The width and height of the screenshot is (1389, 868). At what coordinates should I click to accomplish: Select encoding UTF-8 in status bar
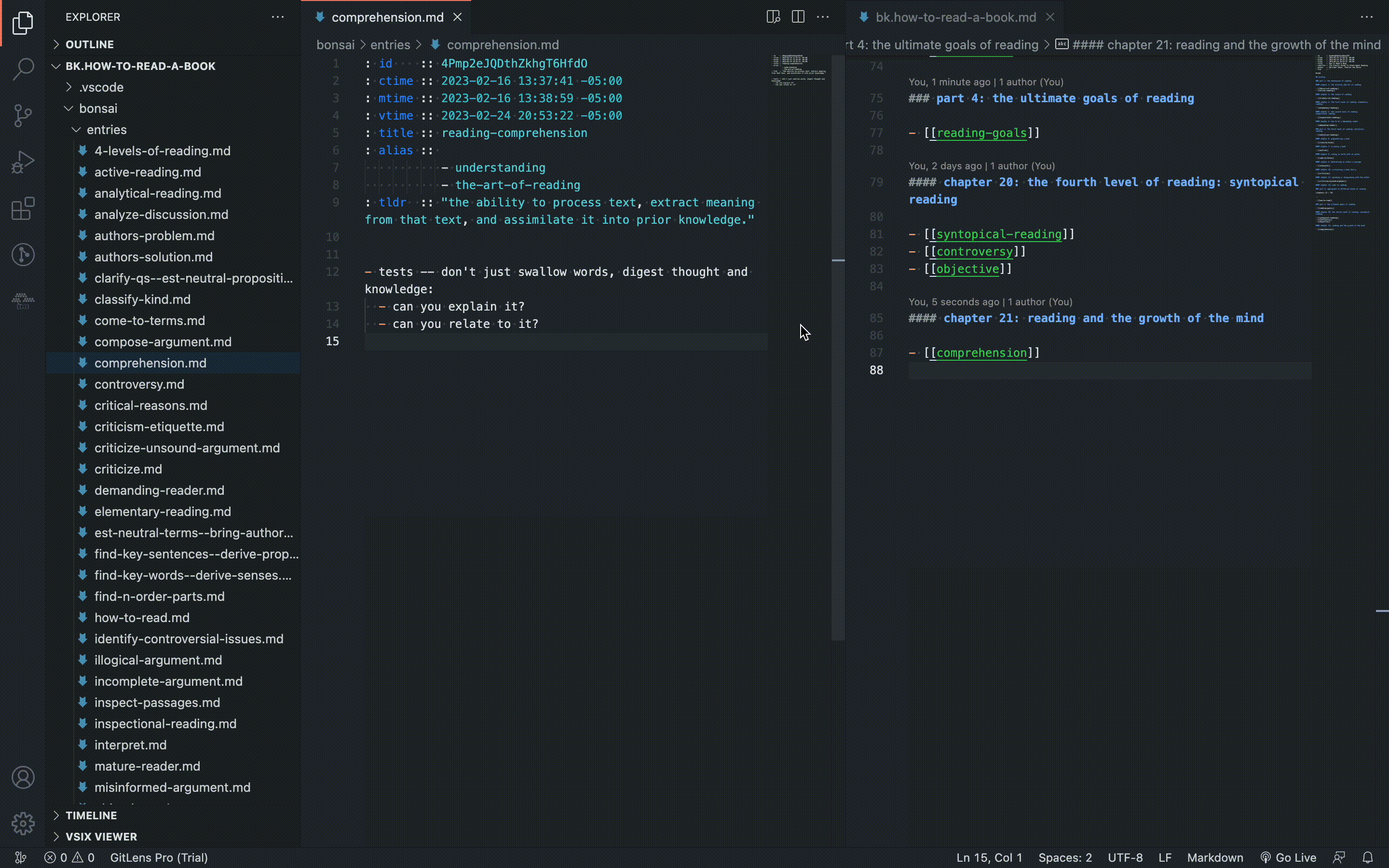click(x=1125, y=857)
